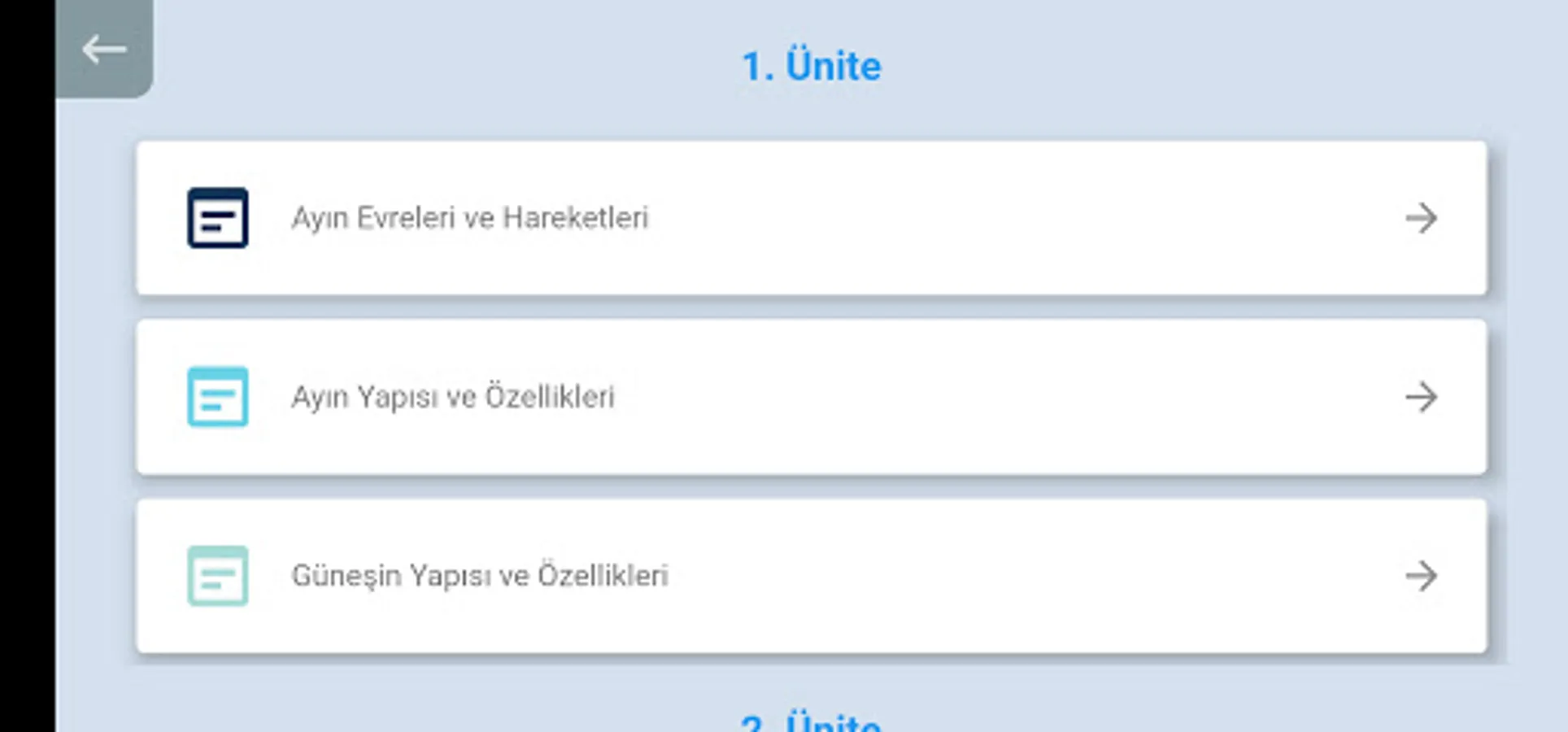Tap the word Güneşin in third topic
Screen dimensions: 1568x732
[x=346, y=577]
